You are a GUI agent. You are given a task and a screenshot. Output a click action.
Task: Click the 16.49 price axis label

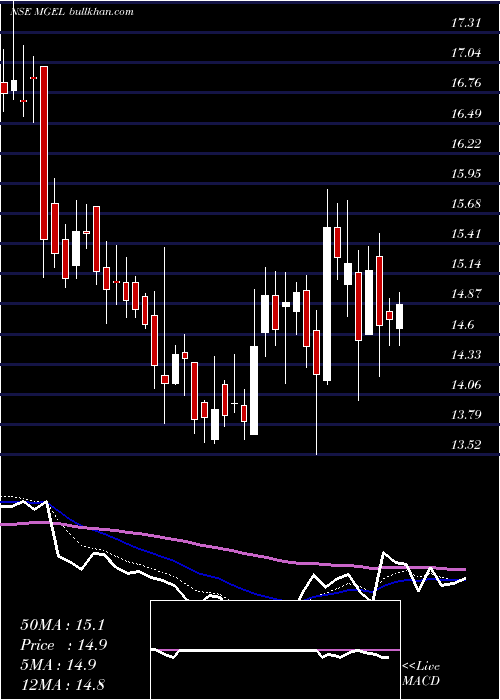tap(466, 113)
